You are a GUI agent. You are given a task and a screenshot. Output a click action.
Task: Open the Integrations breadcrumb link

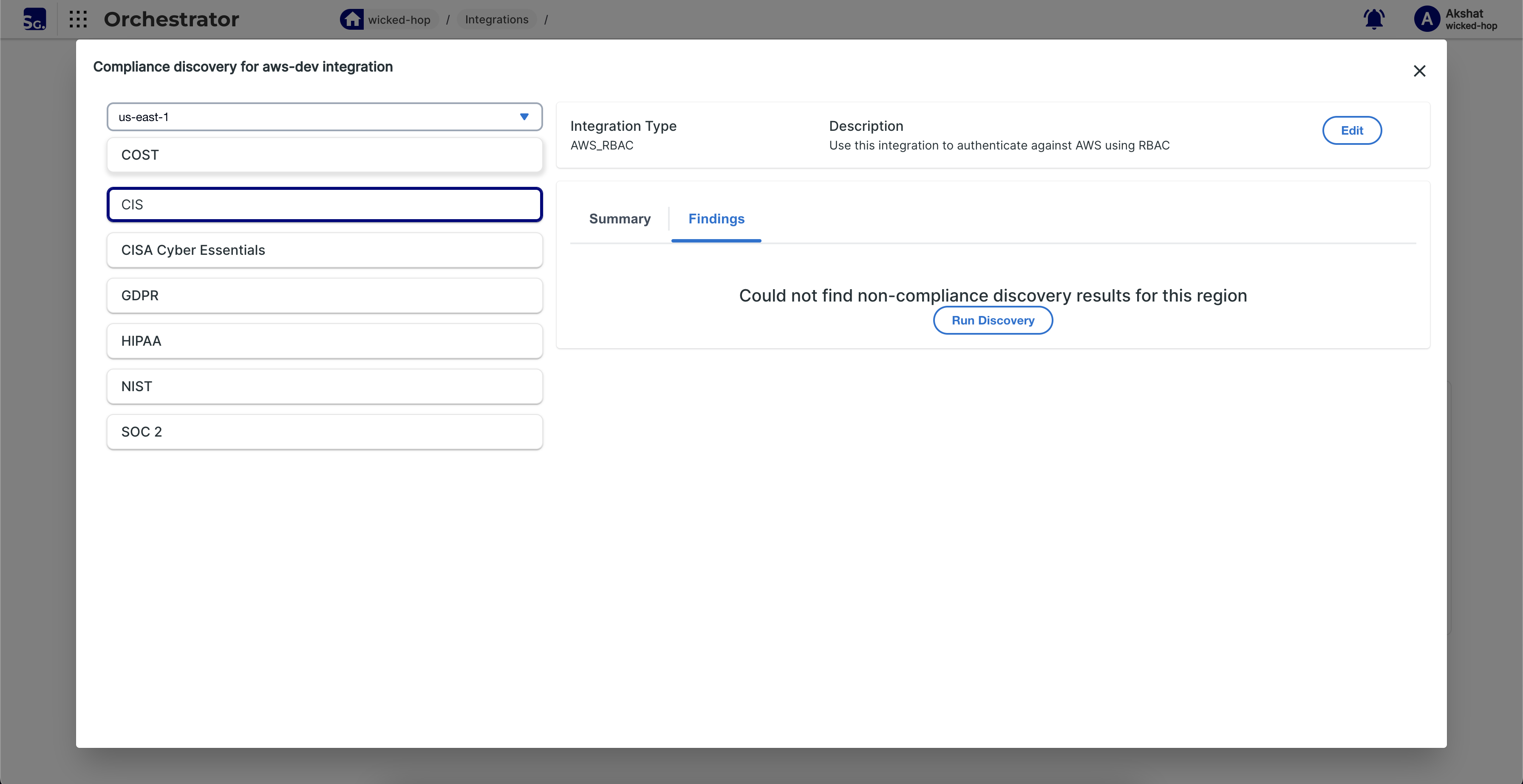point(496,20)
